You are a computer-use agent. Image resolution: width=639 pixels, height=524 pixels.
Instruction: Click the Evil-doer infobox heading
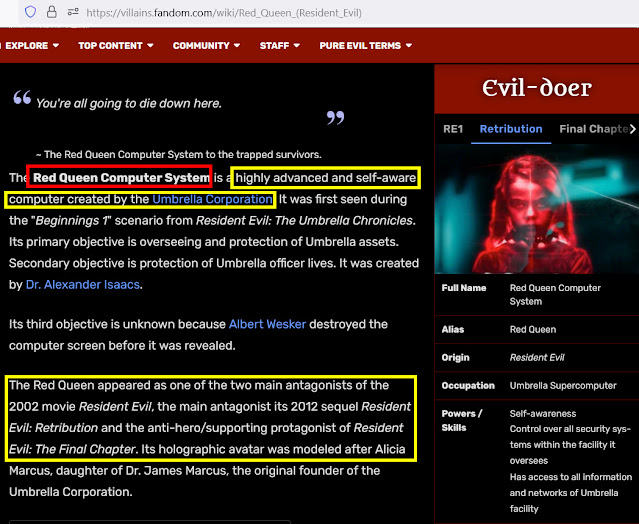click(537, 88)
